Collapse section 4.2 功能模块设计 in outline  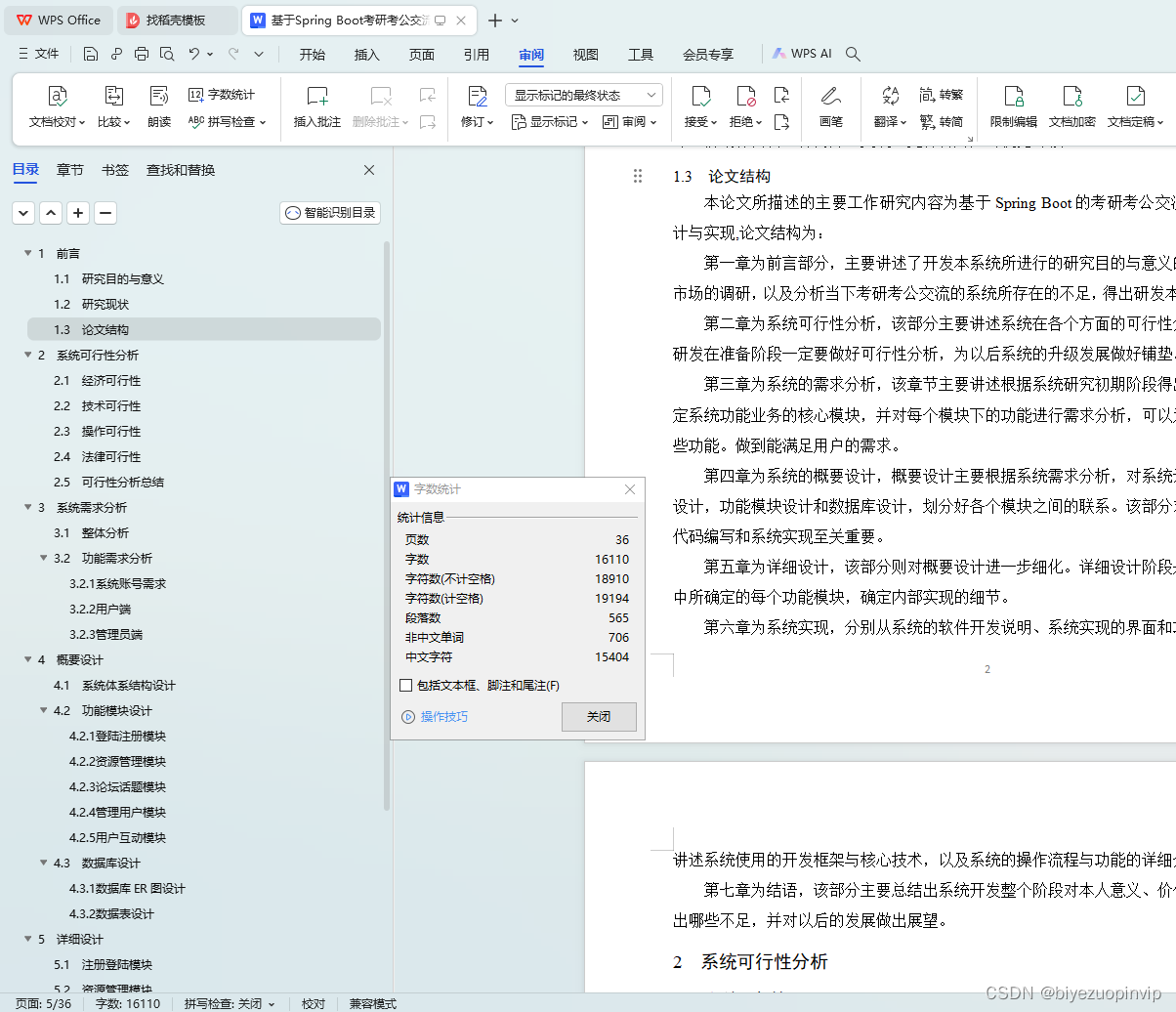coord(44,711)
